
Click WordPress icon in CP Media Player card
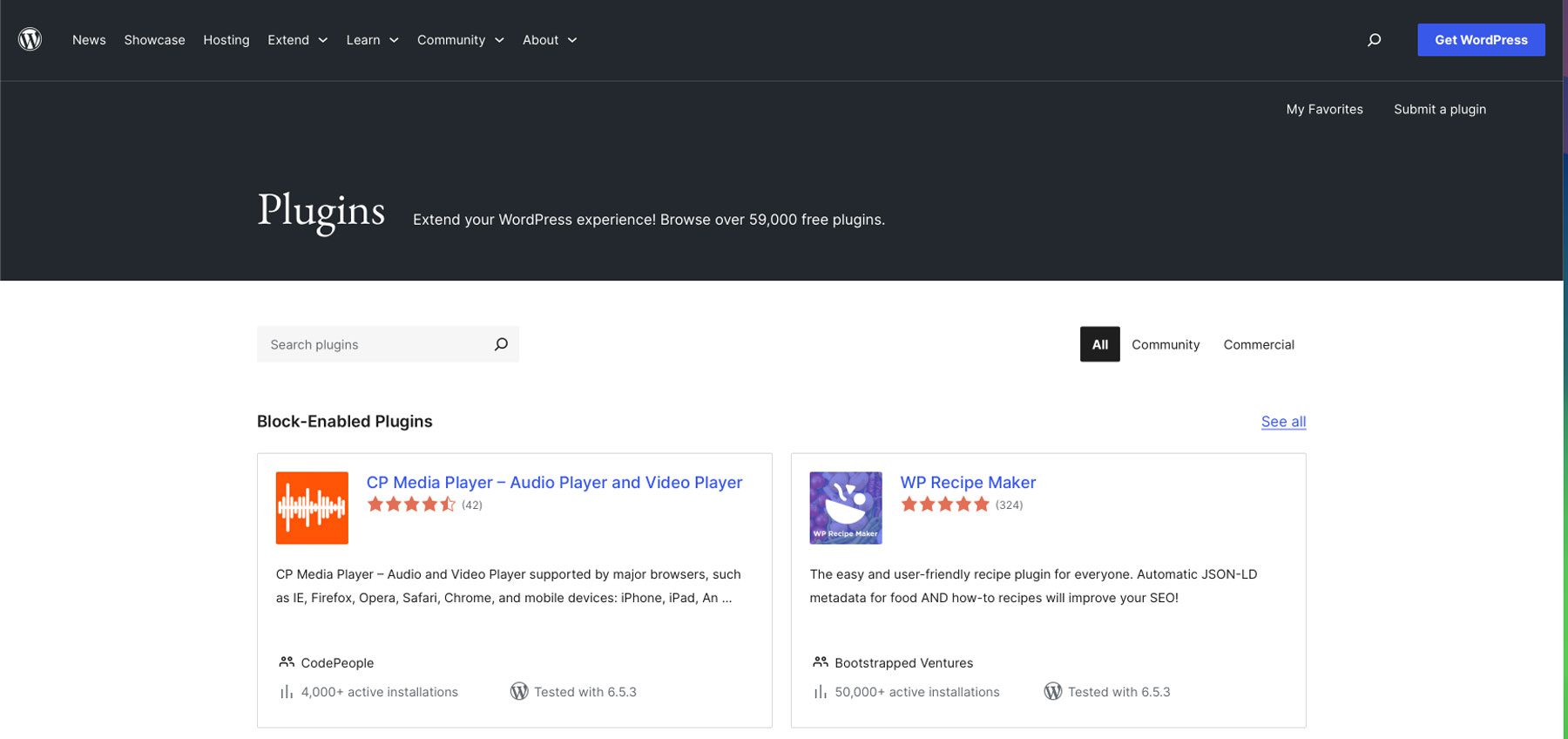click(x=519, y=691)
